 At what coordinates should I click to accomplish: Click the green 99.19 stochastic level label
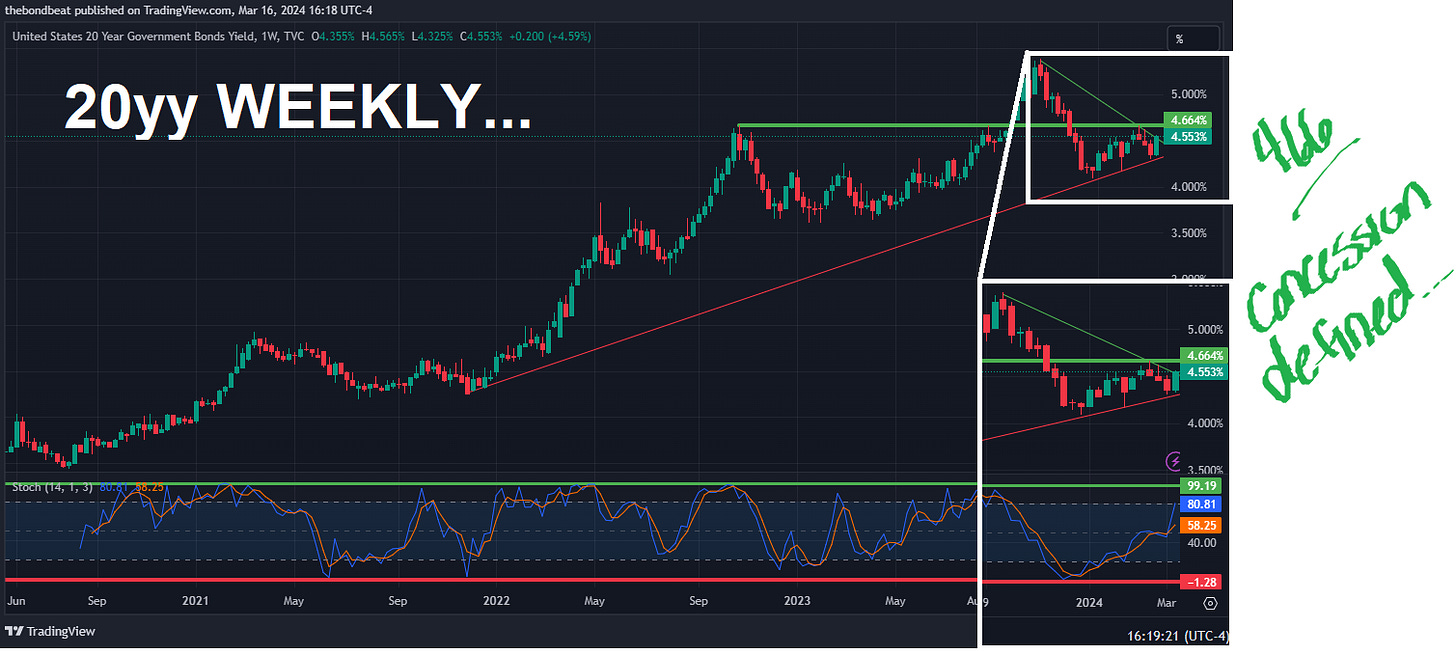pos(1200,485)
